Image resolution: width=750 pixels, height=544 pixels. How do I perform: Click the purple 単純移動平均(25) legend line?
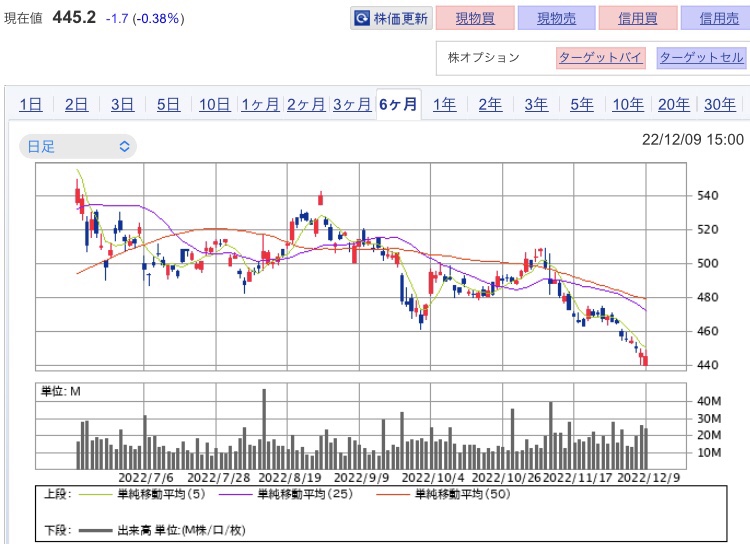[235, 494]
